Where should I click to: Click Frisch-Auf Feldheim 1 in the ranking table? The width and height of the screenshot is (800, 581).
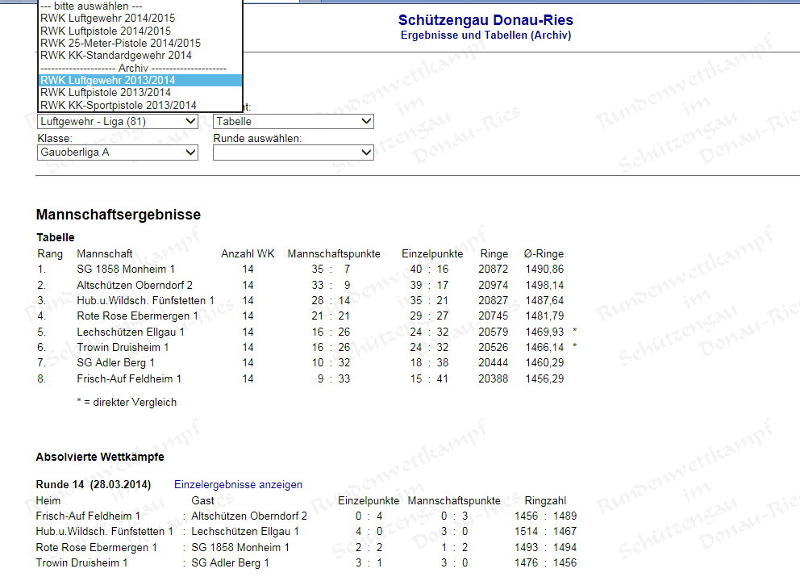point(129,379)
